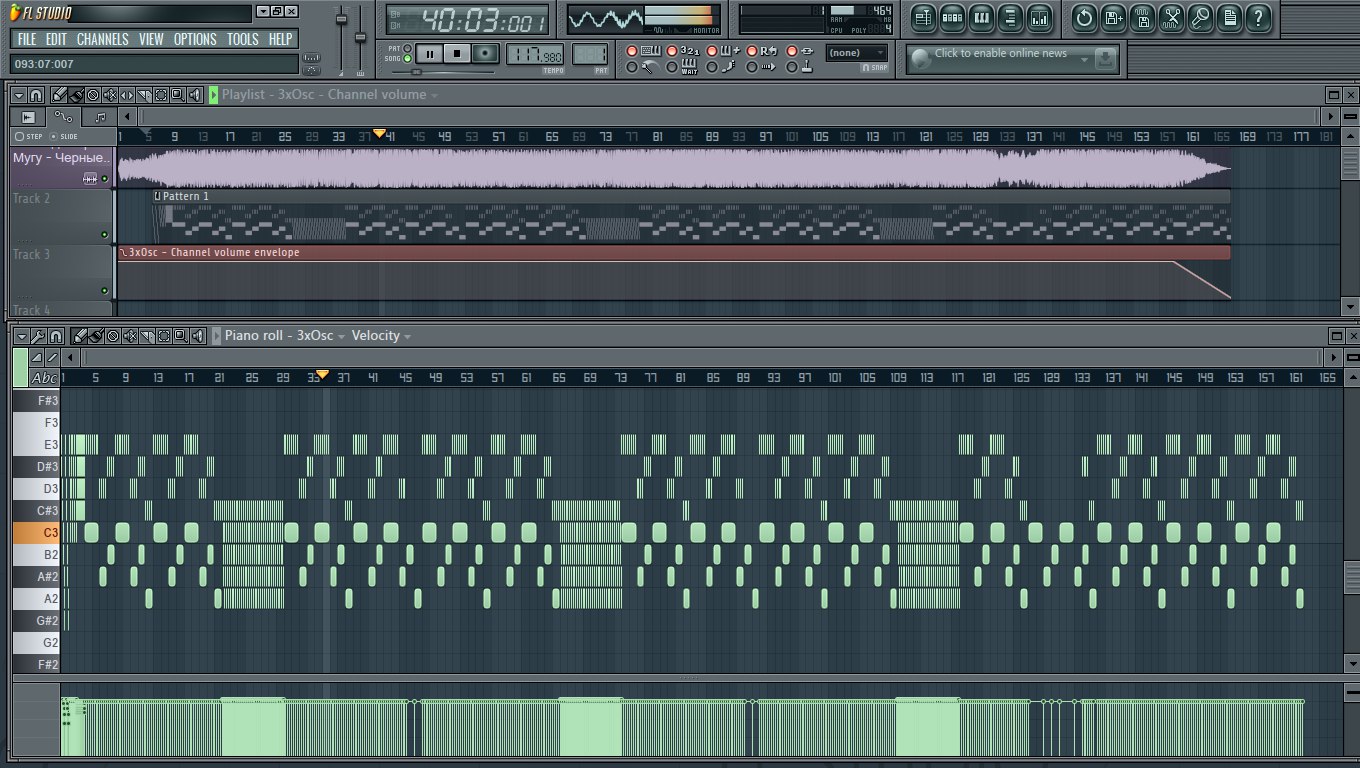This screenshot has width=1360, height=768.
Task: Open Piano roll tools wrench menu
Action: (37, 336)
